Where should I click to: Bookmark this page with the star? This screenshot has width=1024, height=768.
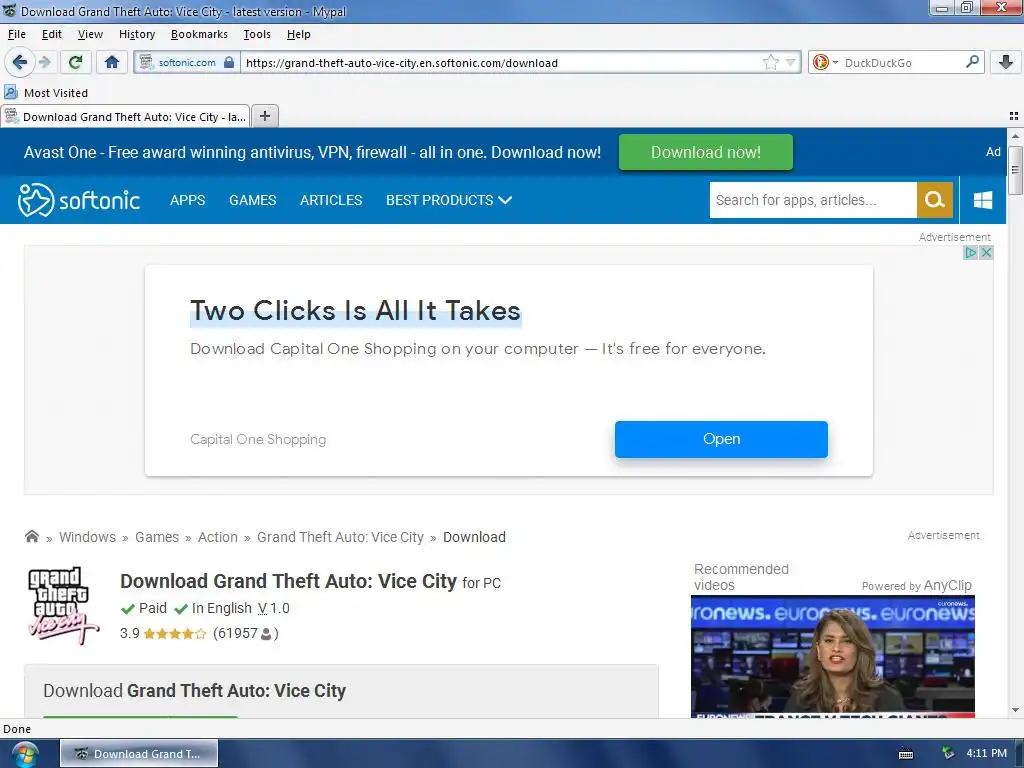[x=771, y=63]
